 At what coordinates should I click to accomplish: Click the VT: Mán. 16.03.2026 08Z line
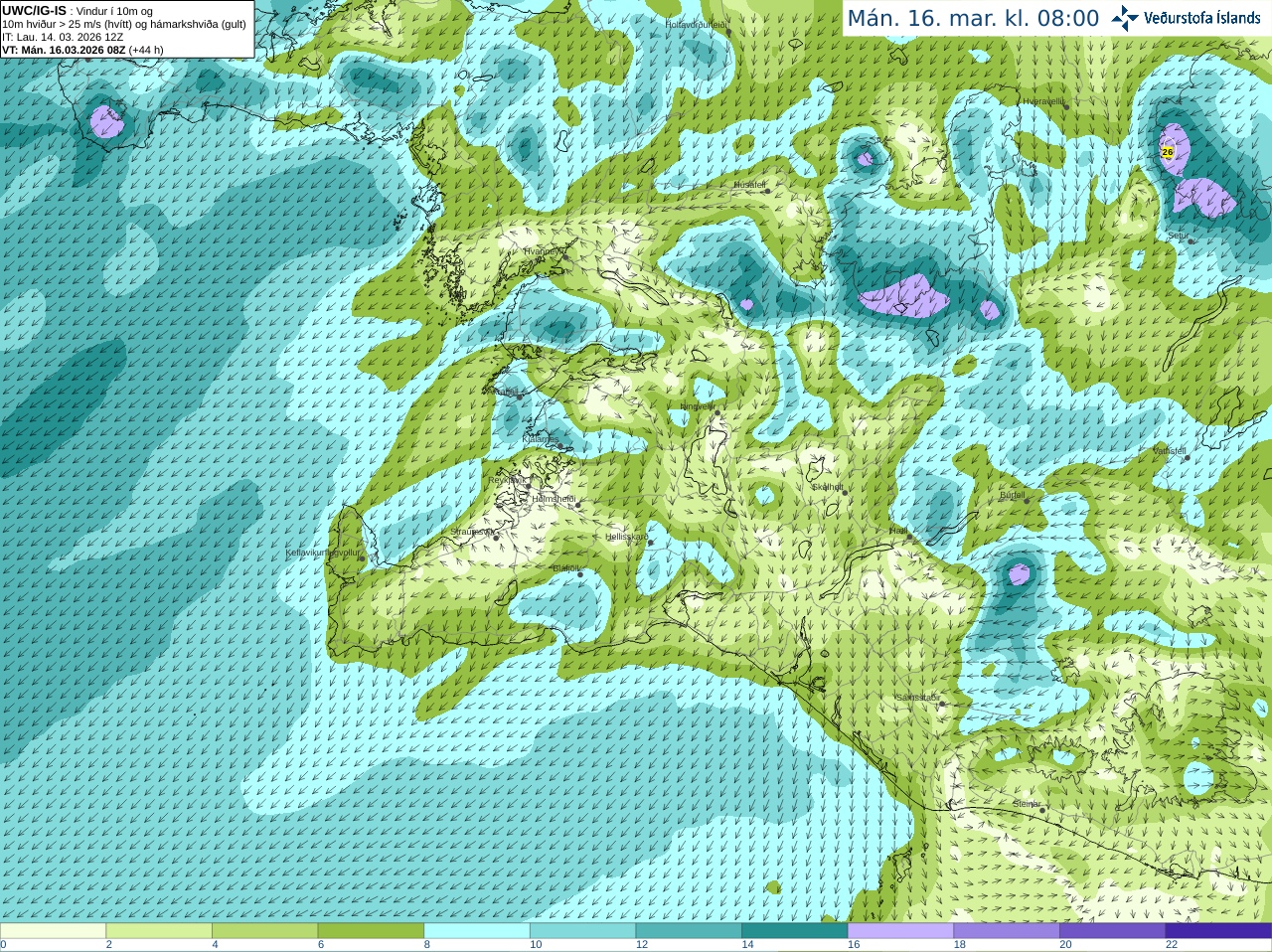[82, 50]
